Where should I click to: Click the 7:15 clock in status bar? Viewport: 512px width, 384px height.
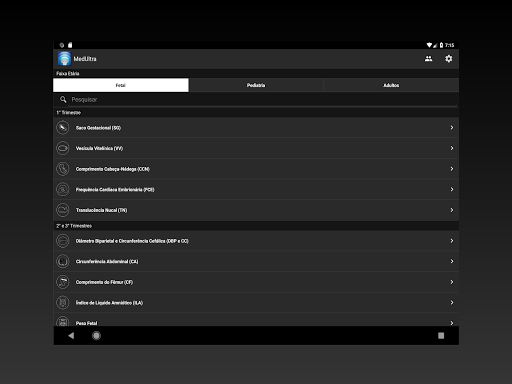[x=449, y=45]
